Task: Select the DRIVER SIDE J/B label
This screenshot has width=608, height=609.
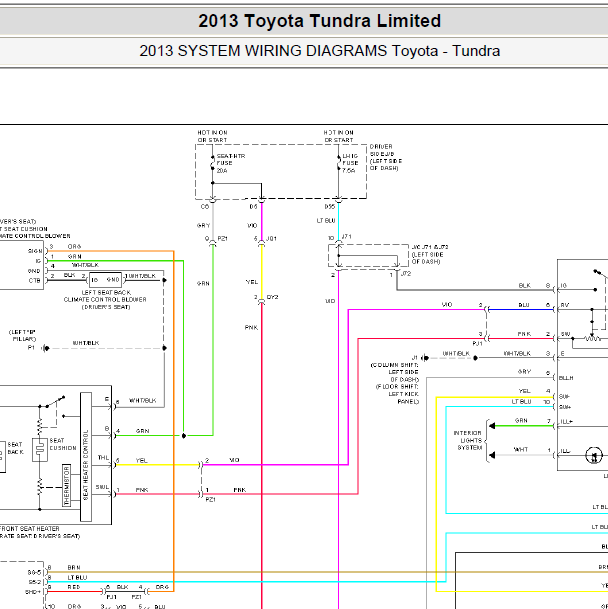Action: pos(386,157)
